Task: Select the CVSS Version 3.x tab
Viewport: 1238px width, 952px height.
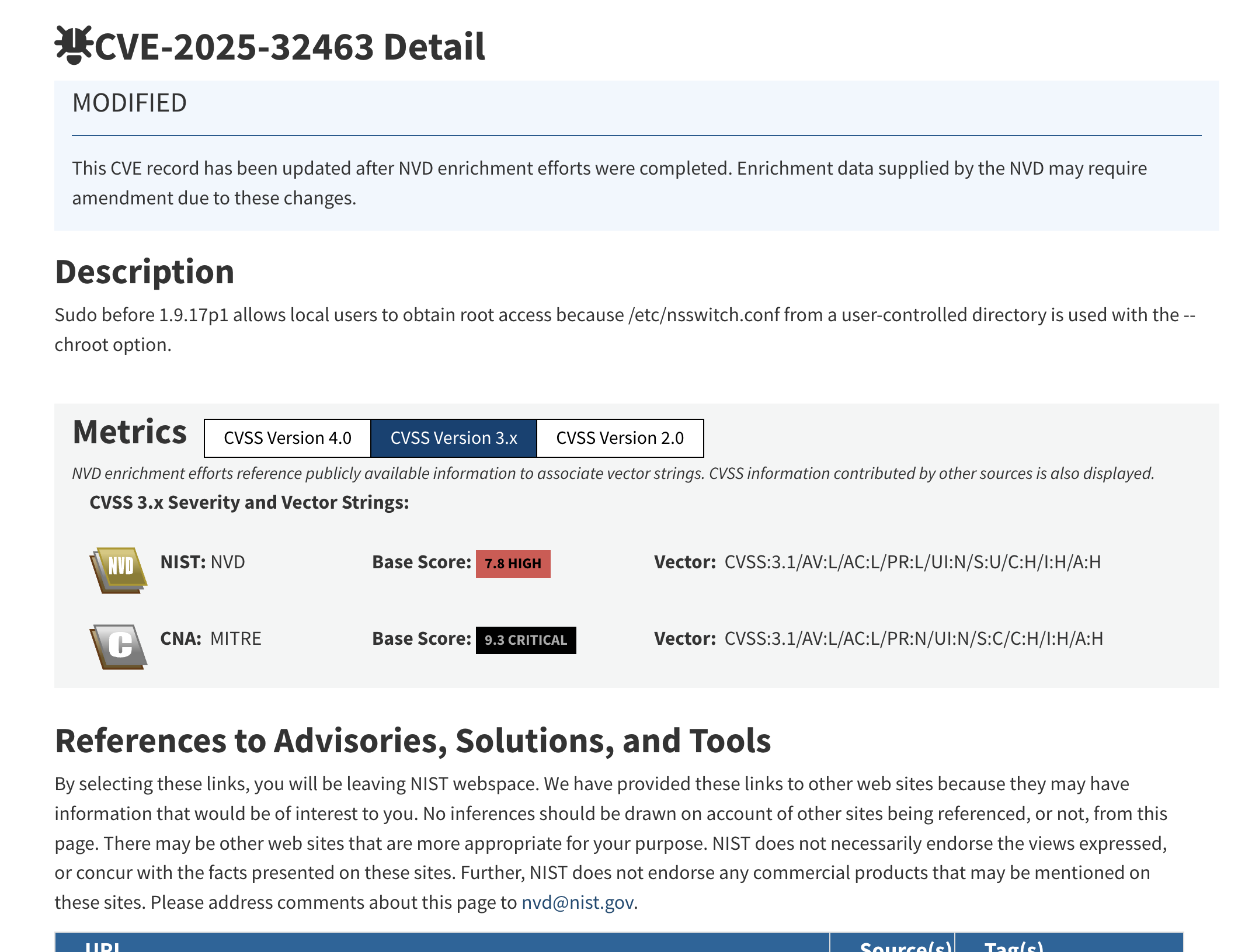Action: [x=454, y=438]
